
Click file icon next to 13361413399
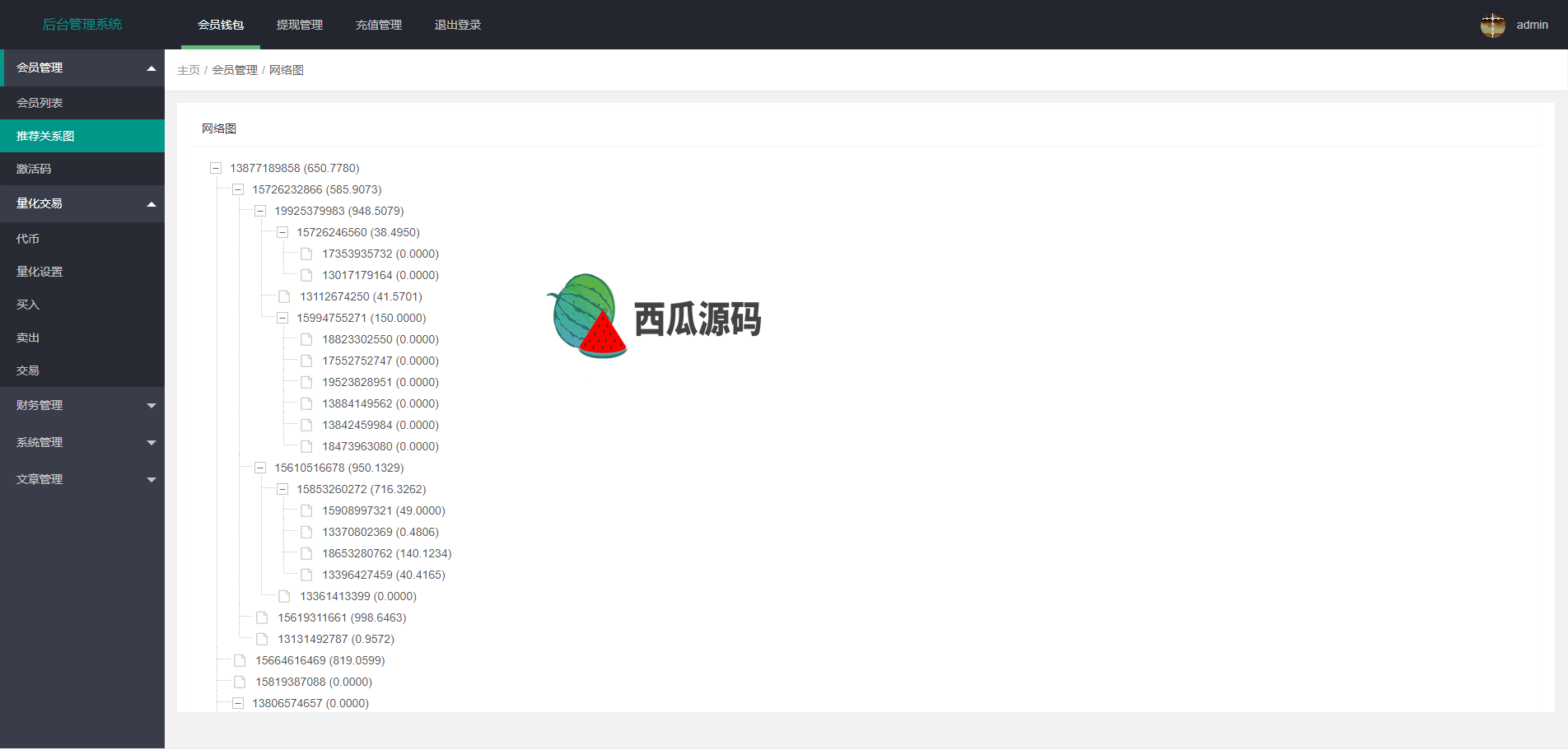tap(284, 596)
